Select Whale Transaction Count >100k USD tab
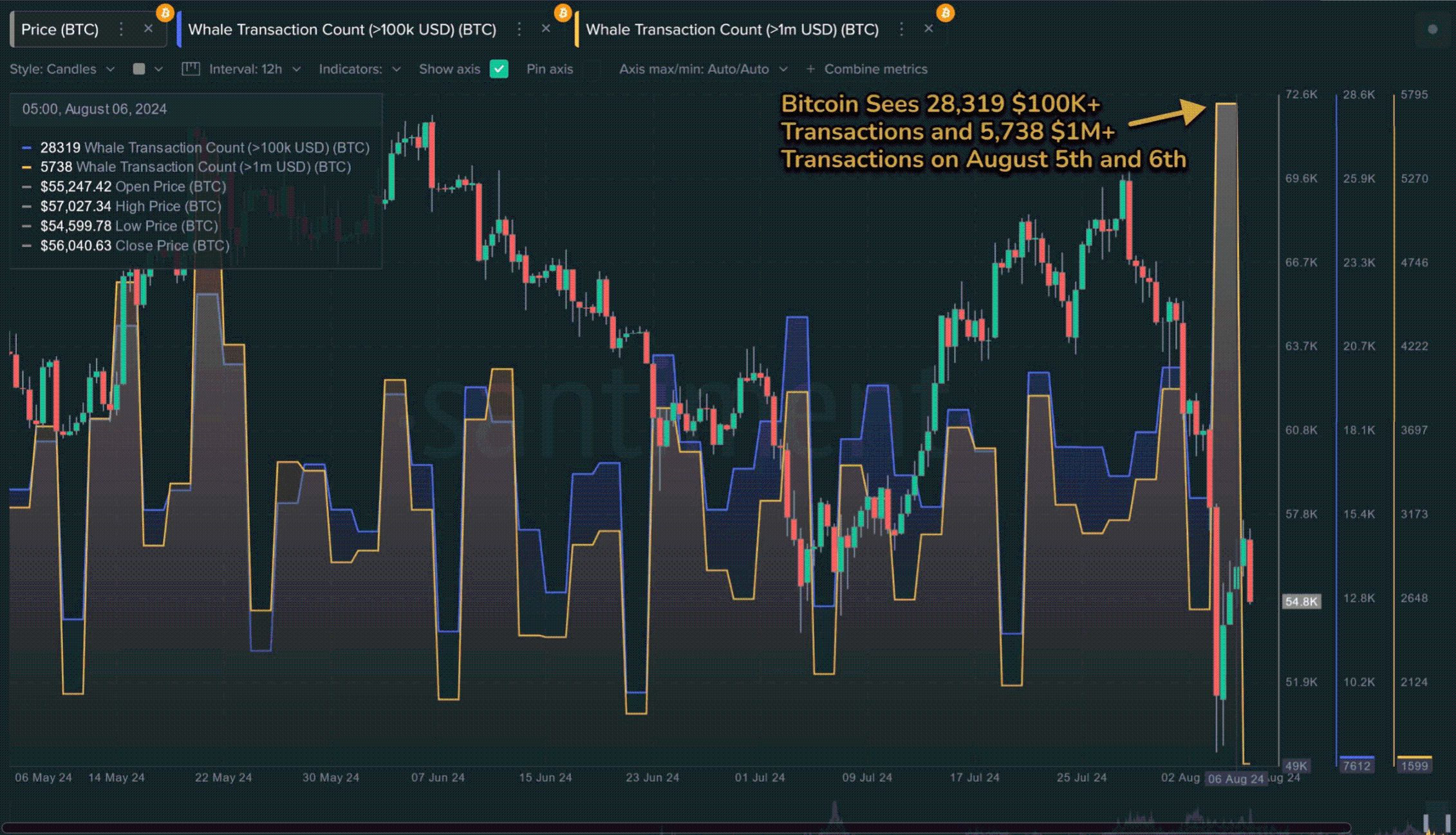The image size is (1456, 835). click(342, 30)
